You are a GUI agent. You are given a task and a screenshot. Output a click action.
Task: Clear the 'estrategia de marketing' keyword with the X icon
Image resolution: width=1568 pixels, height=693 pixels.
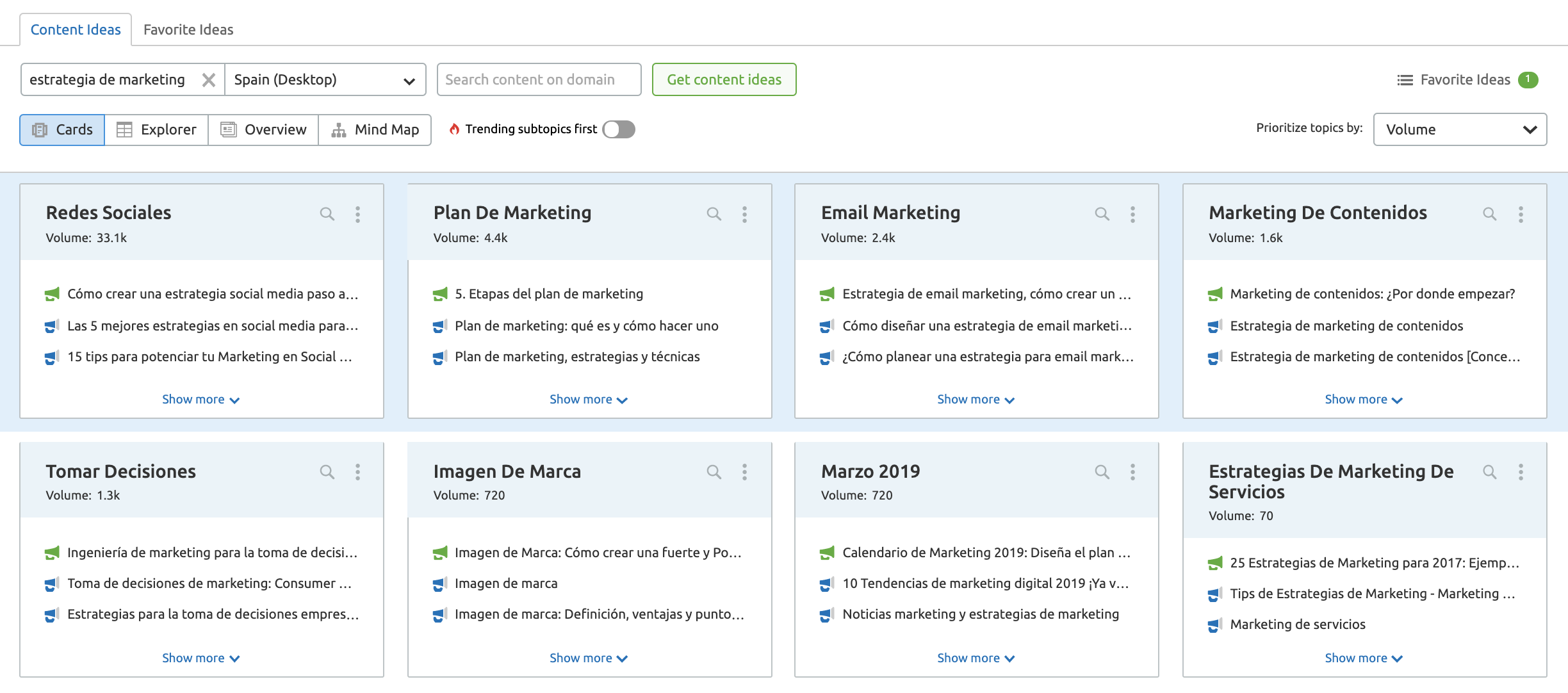tap(208, 80)
